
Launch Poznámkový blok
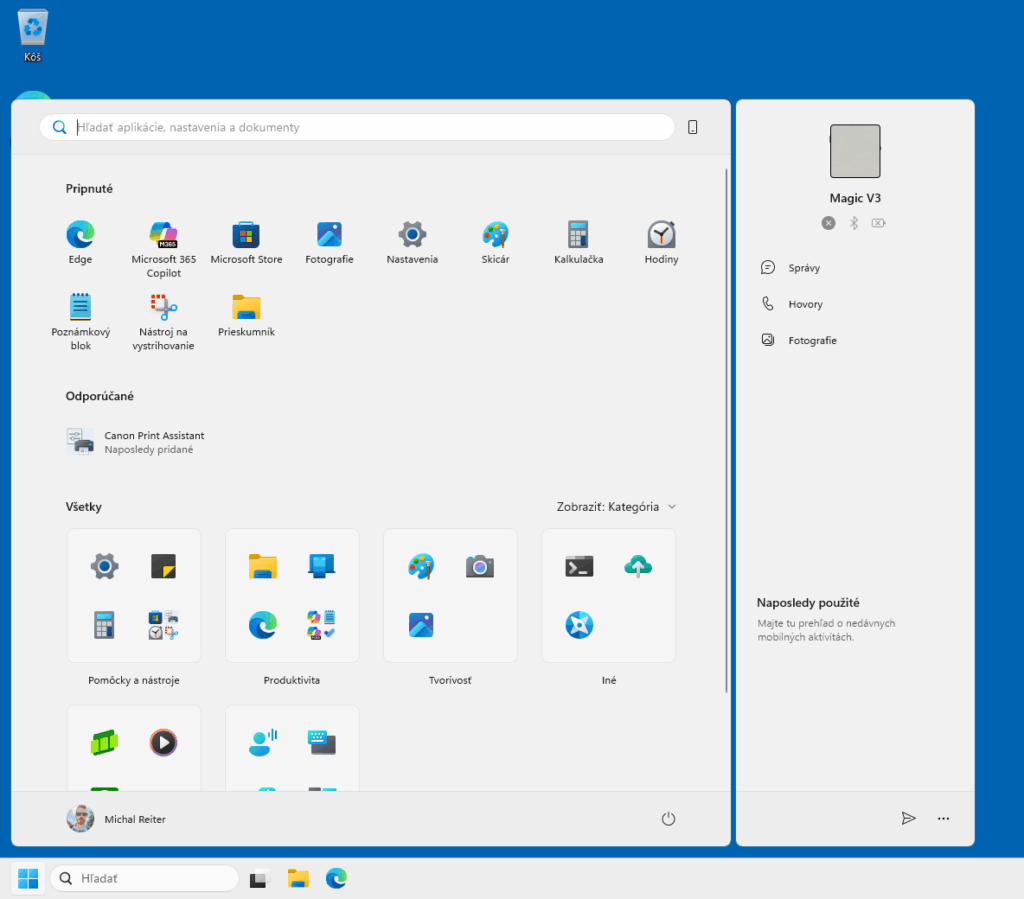[80, 310]
